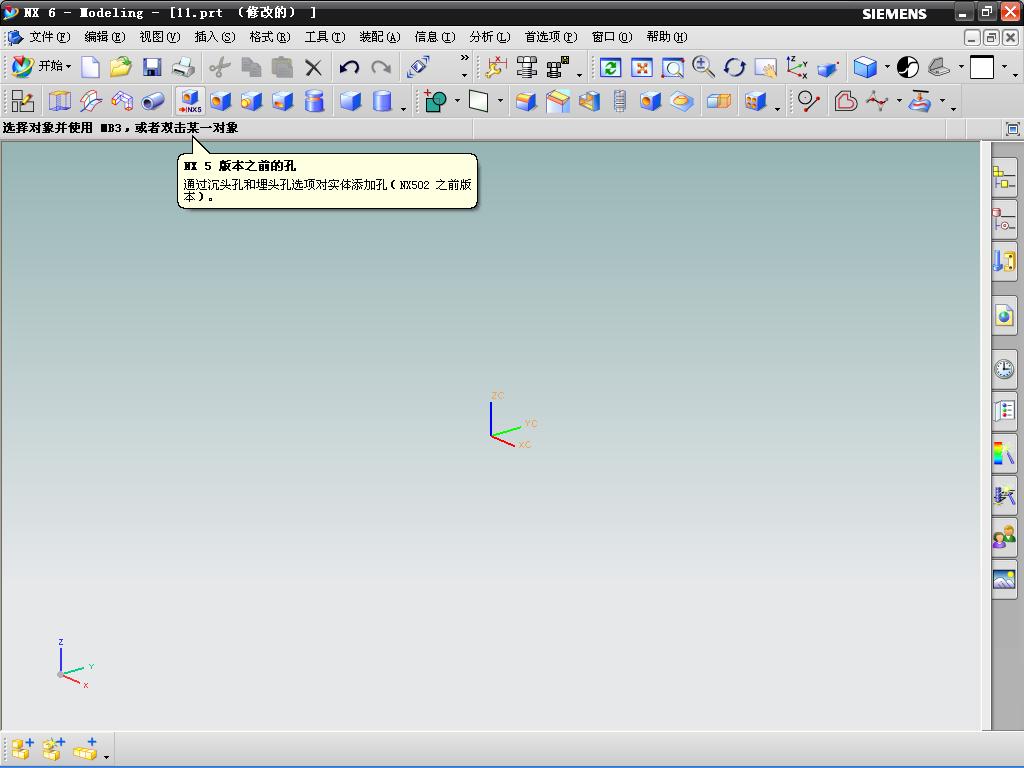Toggle the full screen button at status line

[1012, 129]
